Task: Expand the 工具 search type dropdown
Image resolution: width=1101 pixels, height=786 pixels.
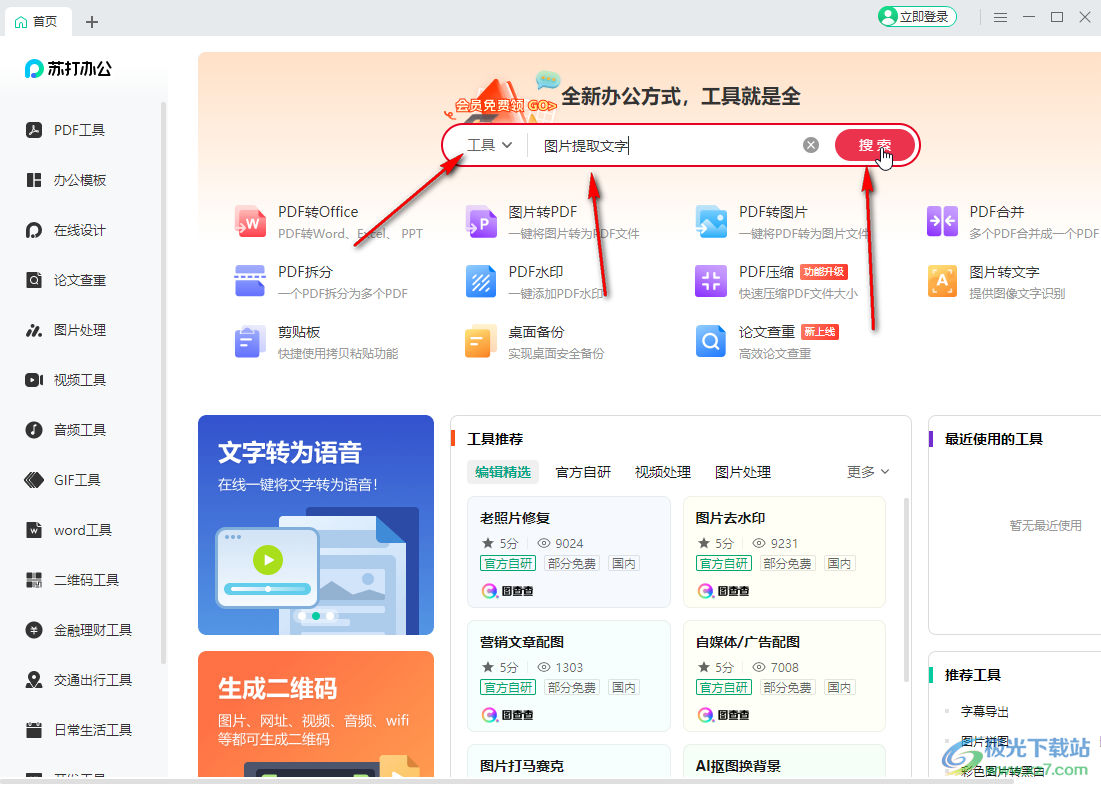Action: [x=490, y=145]
